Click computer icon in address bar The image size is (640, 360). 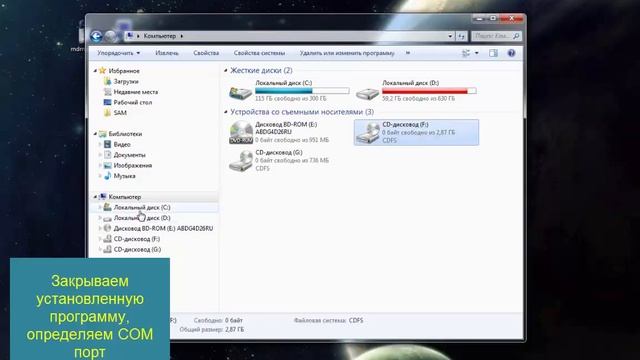click(x=130, y=36)
